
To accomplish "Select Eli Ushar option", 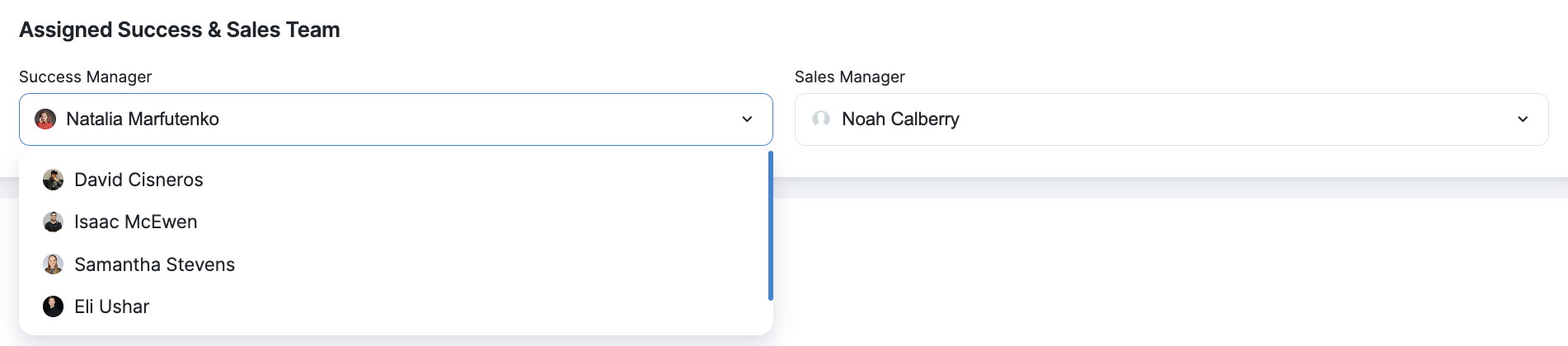I will click(111, 306).
